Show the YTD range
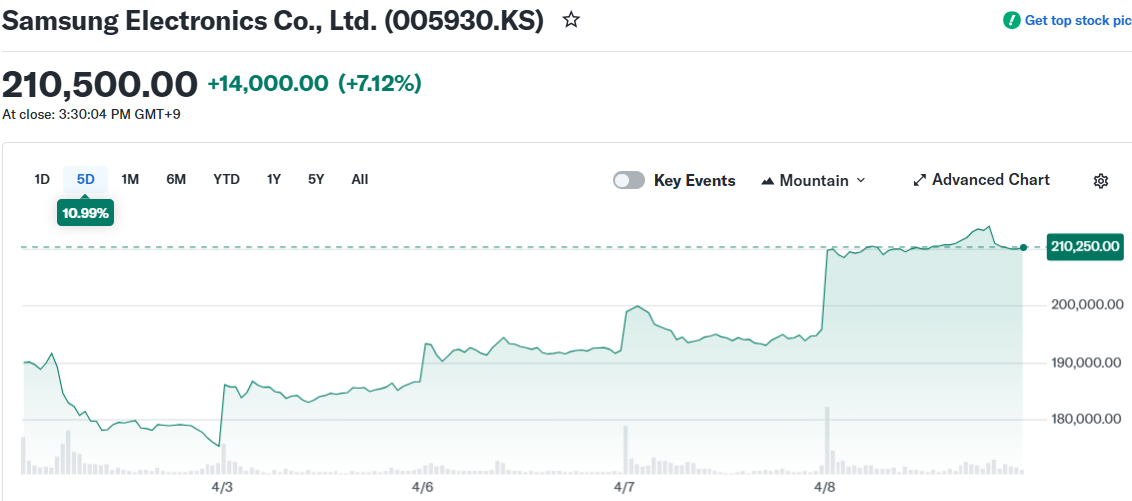The width and height of the screenshot is (1132, 501). pyautogui.click(x=226, y=179)
